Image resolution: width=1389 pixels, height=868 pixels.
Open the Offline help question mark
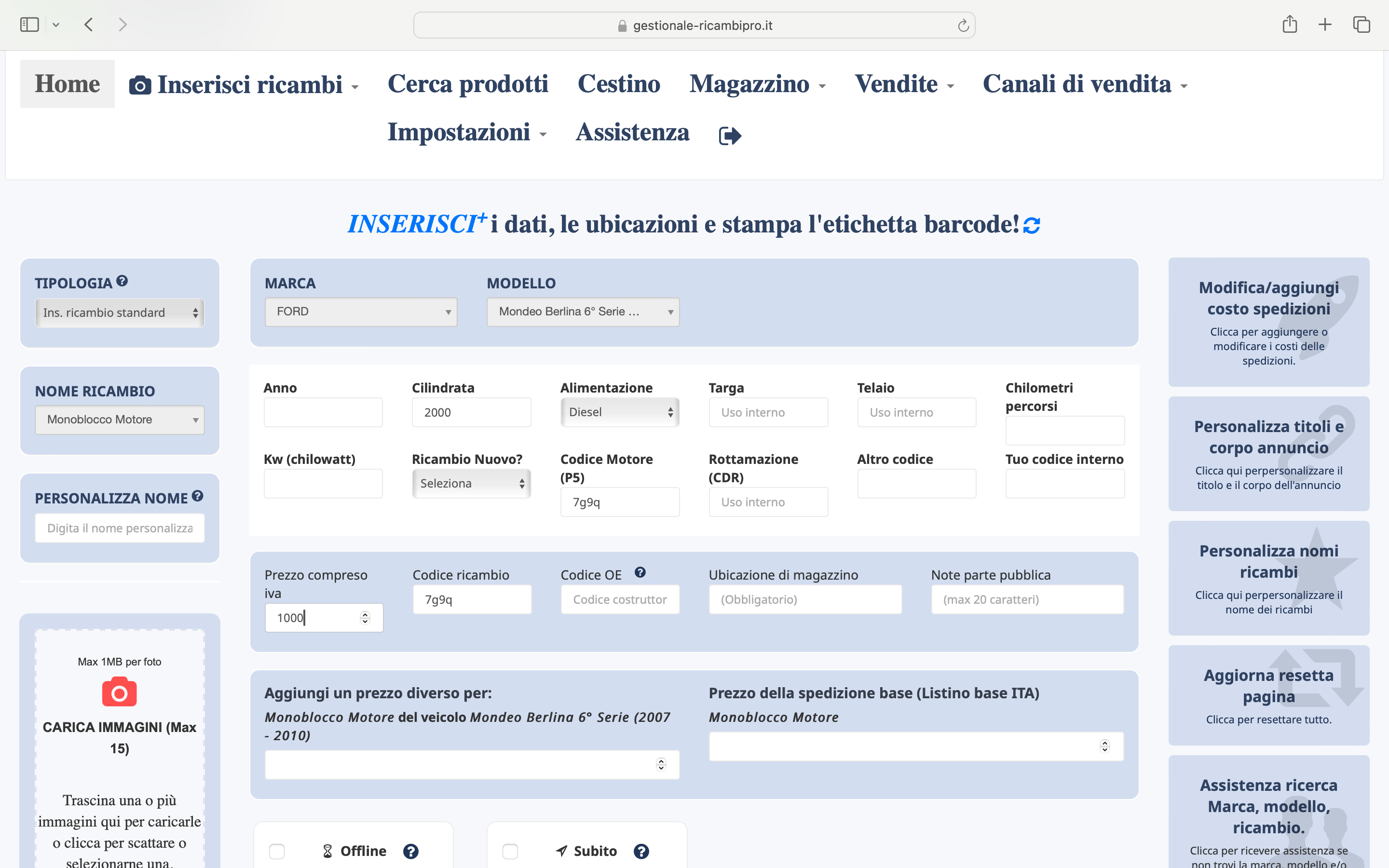pos(410,851)
